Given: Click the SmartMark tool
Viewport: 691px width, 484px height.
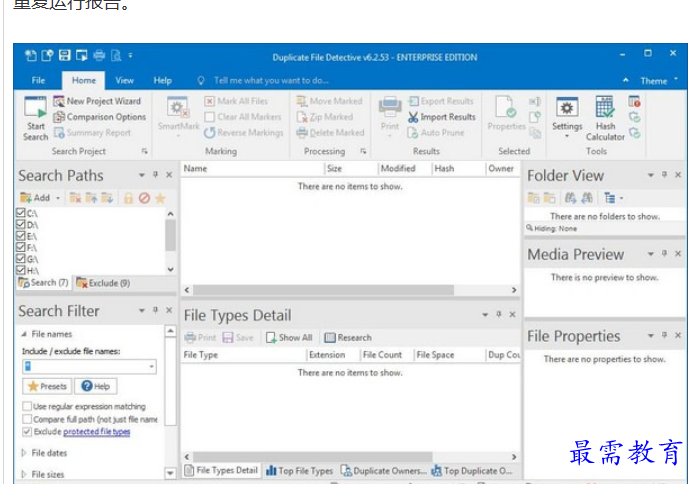Looking at the screenshot, I should point(178,115).
